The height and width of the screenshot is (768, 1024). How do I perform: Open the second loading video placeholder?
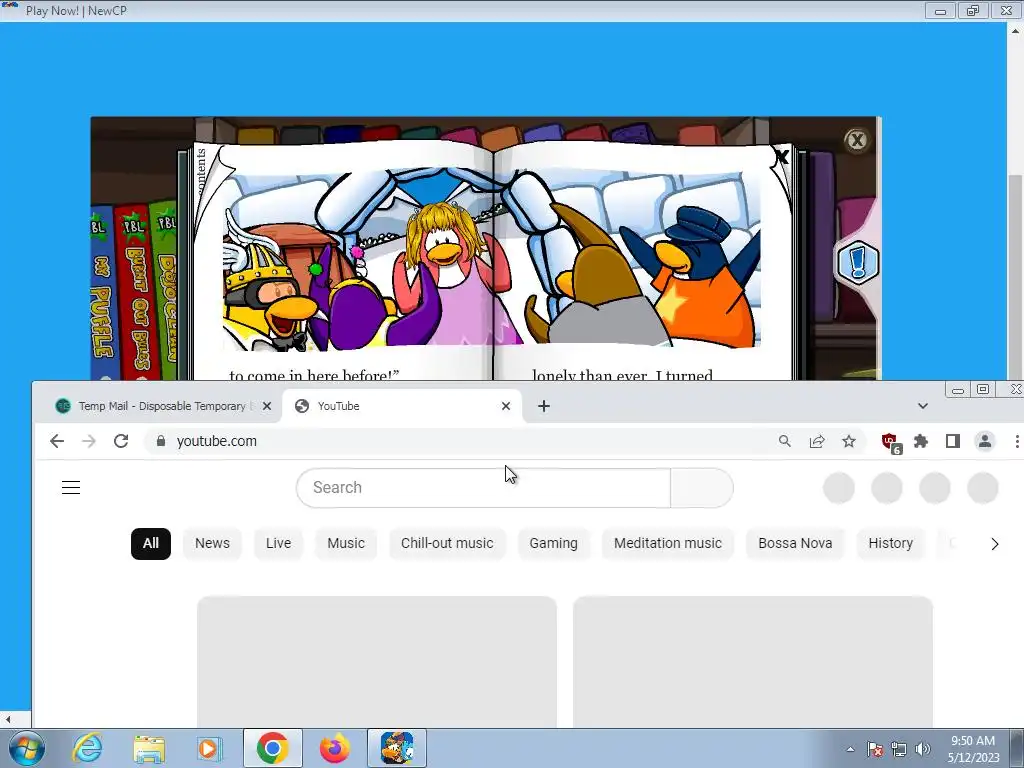click(753, 661)
